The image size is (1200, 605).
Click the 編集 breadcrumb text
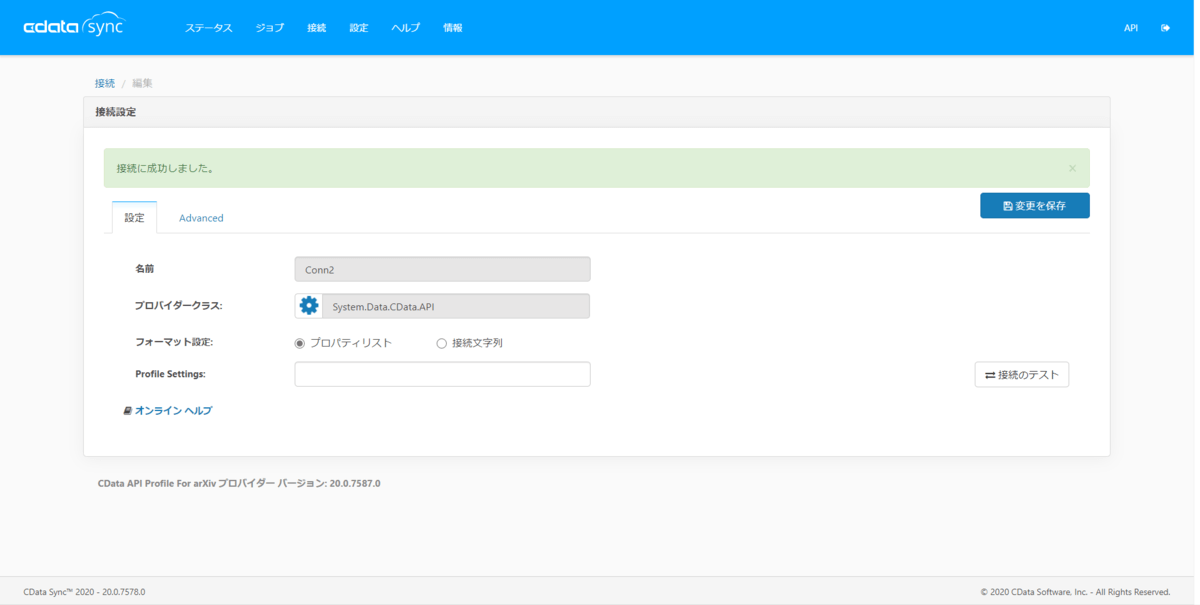[x=143, y=83]
